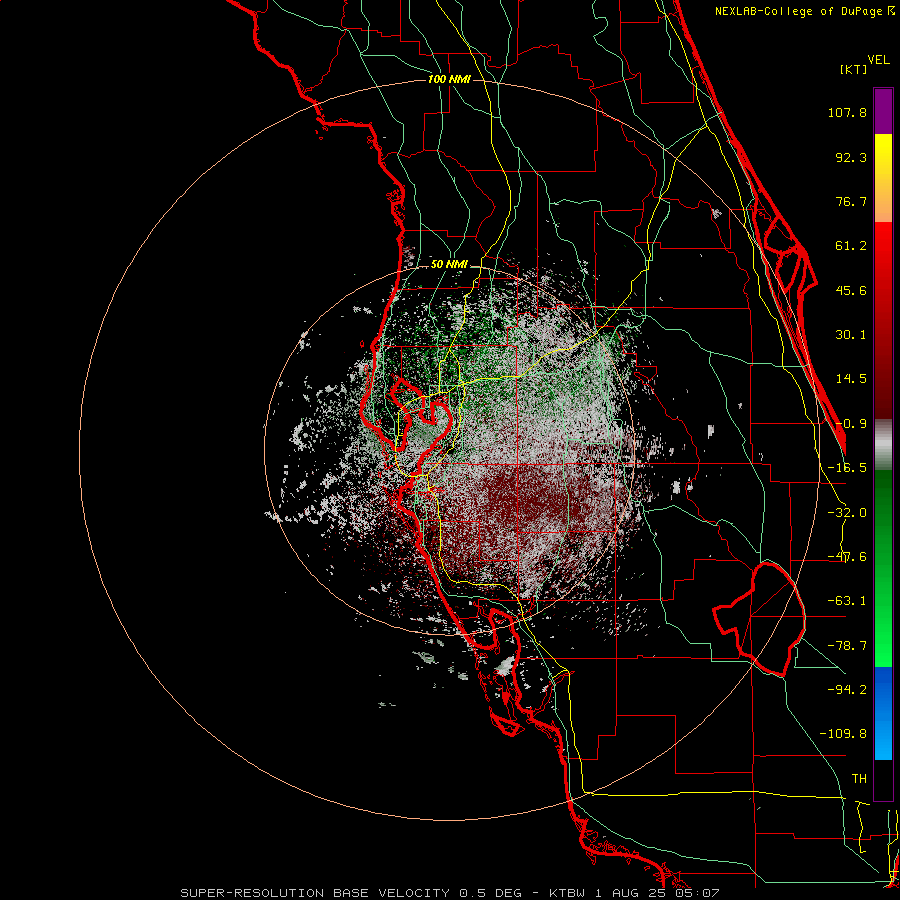Click the 14.5 velocity scale value
Image resolution: width=900 pixels, height=900 pixels.
851,379
